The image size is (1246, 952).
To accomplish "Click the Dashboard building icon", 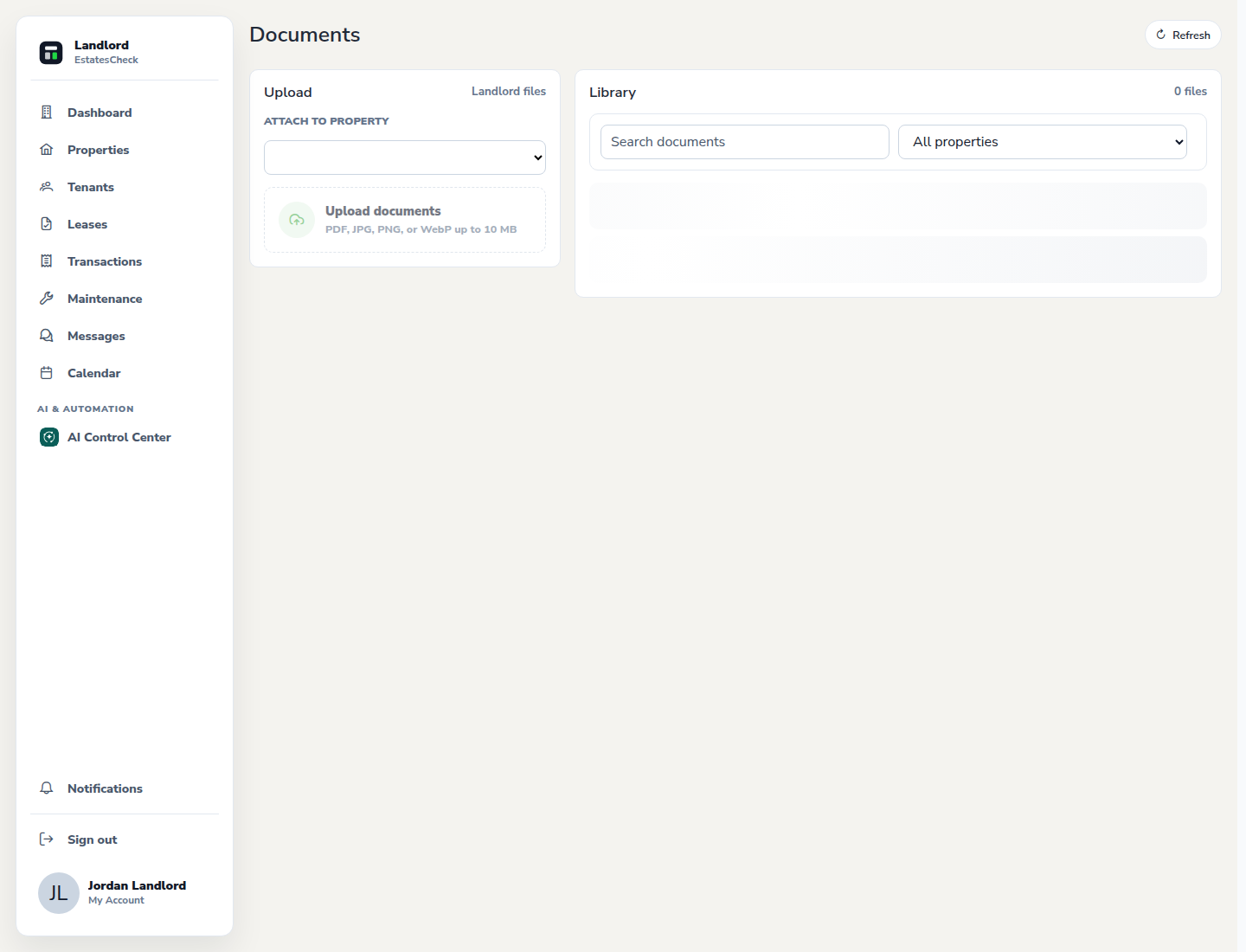I will [x=47, y=113].
